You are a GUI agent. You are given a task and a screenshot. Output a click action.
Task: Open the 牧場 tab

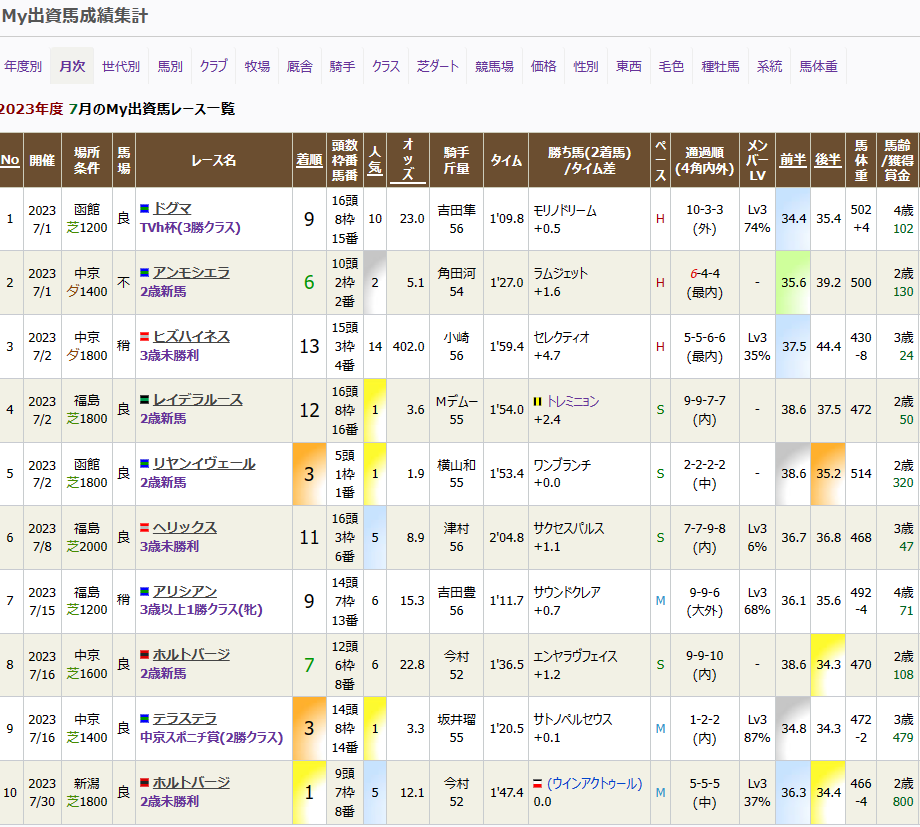click(x=257, y=66)
